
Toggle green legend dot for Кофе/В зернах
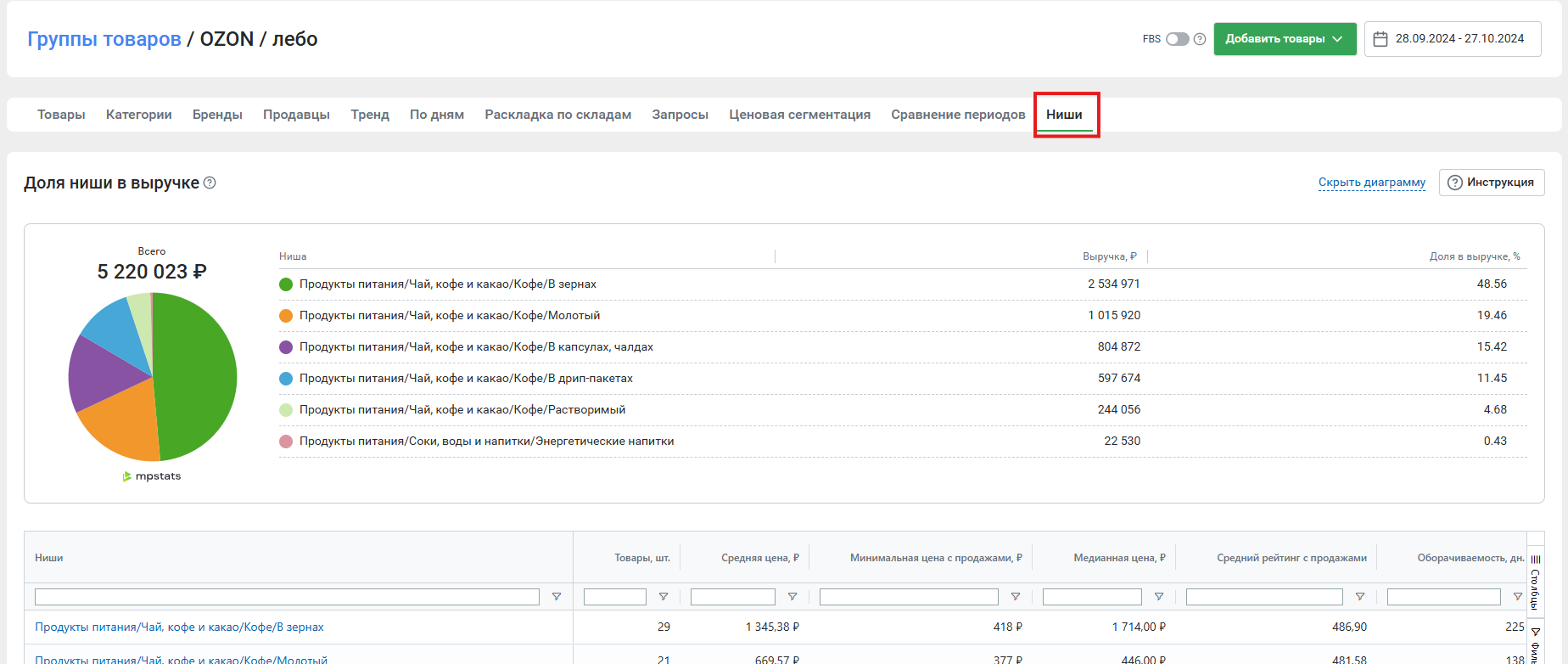click(x=286, y=284)
